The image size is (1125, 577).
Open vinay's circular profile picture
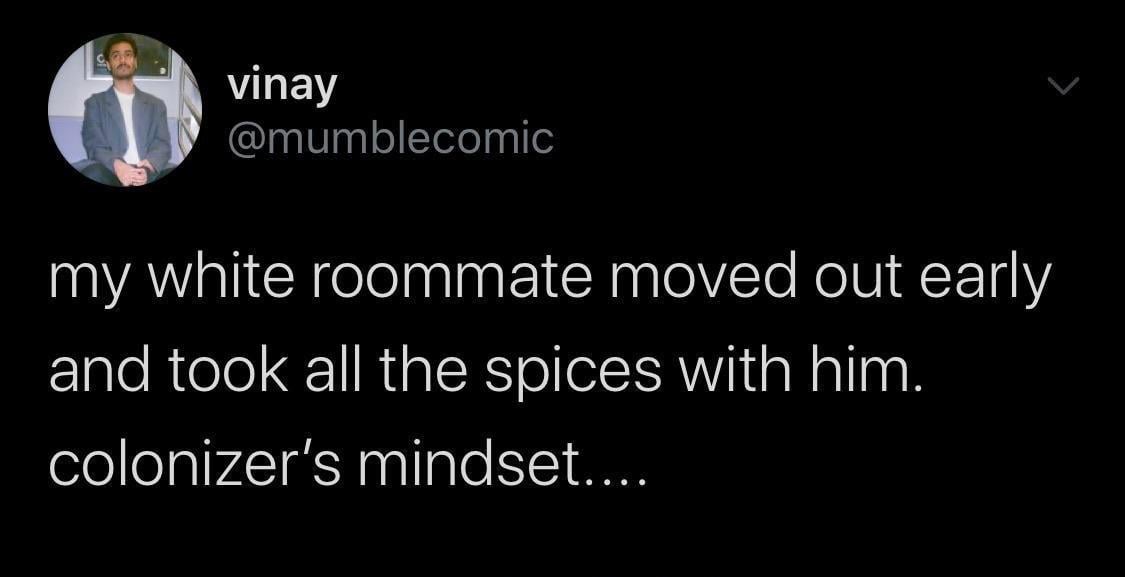[x=125, y=109]
